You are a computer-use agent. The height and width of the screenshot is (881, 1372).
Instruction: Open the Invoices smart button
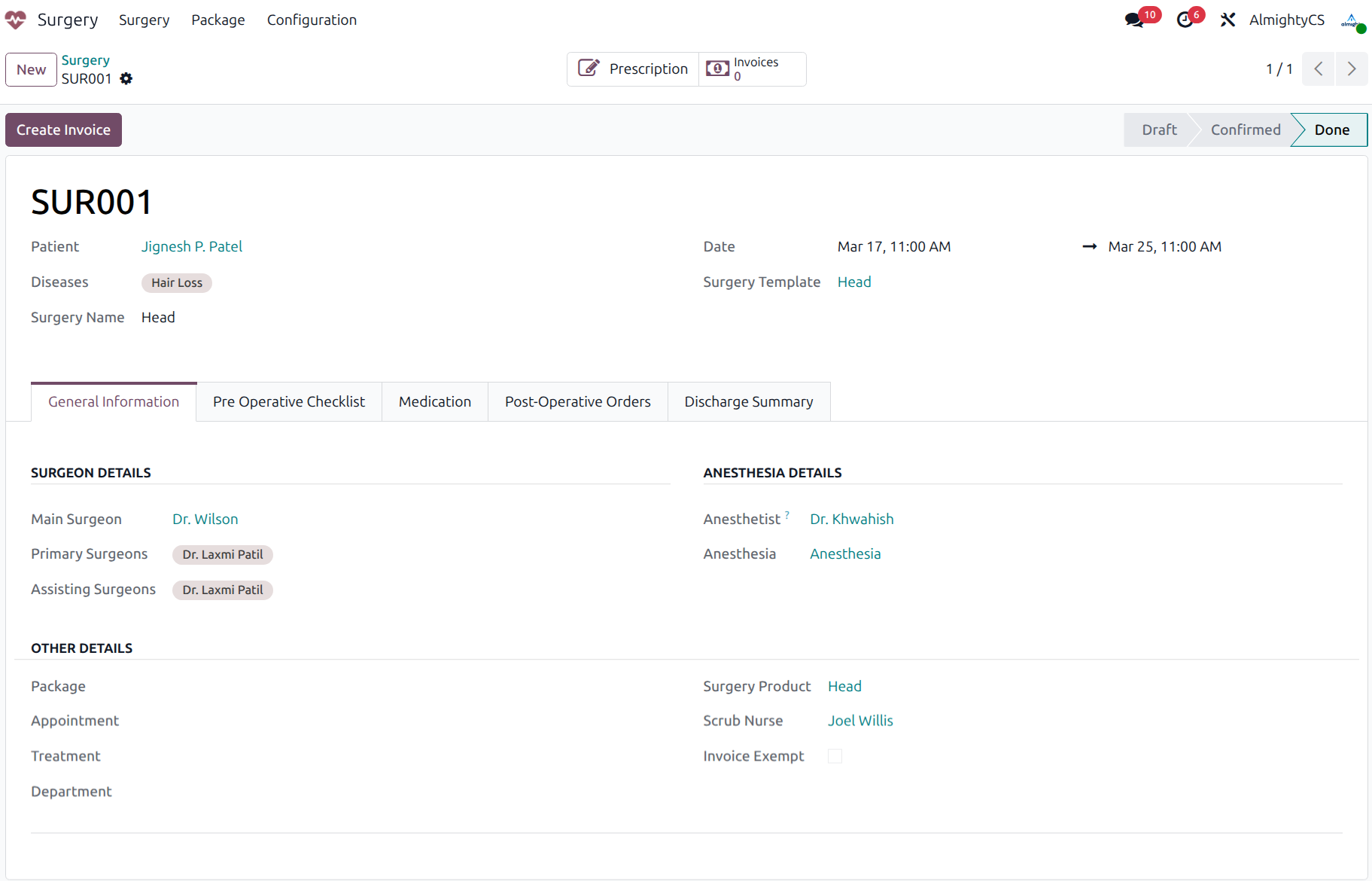(x=752, y=69)
